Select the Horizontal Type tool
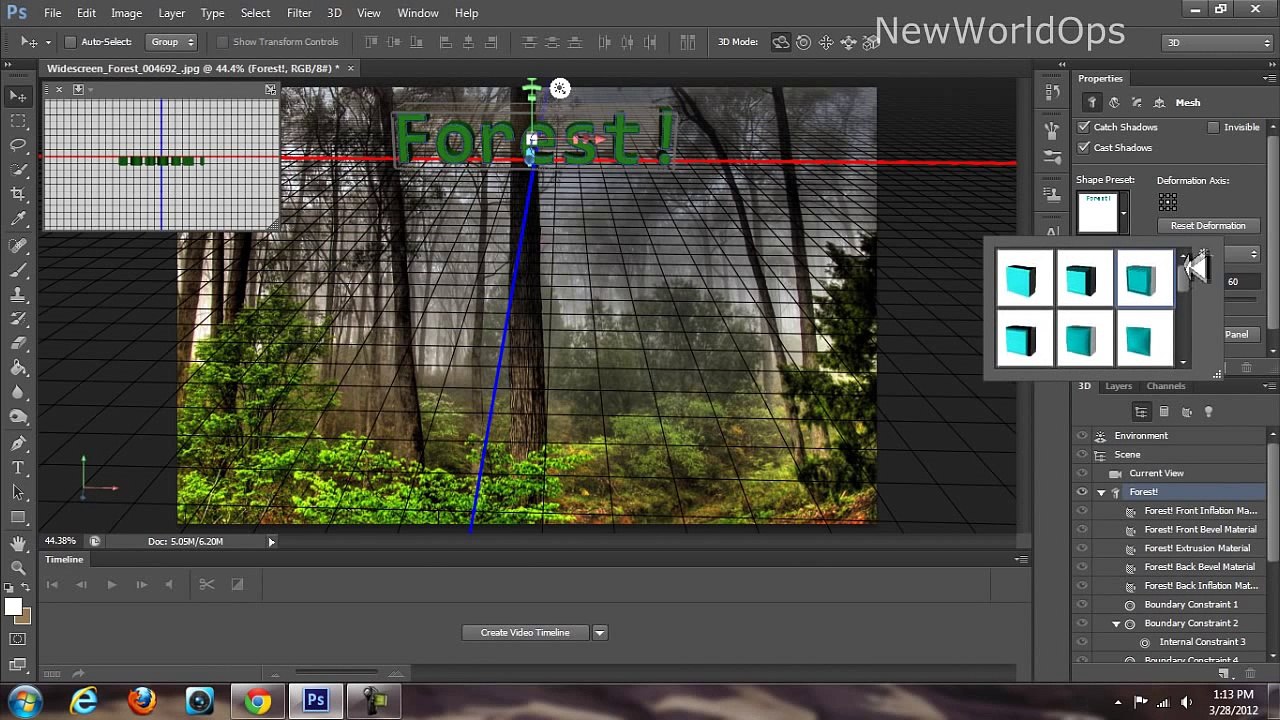Screen dimensions: 1280x720 [x=18, y=468]
